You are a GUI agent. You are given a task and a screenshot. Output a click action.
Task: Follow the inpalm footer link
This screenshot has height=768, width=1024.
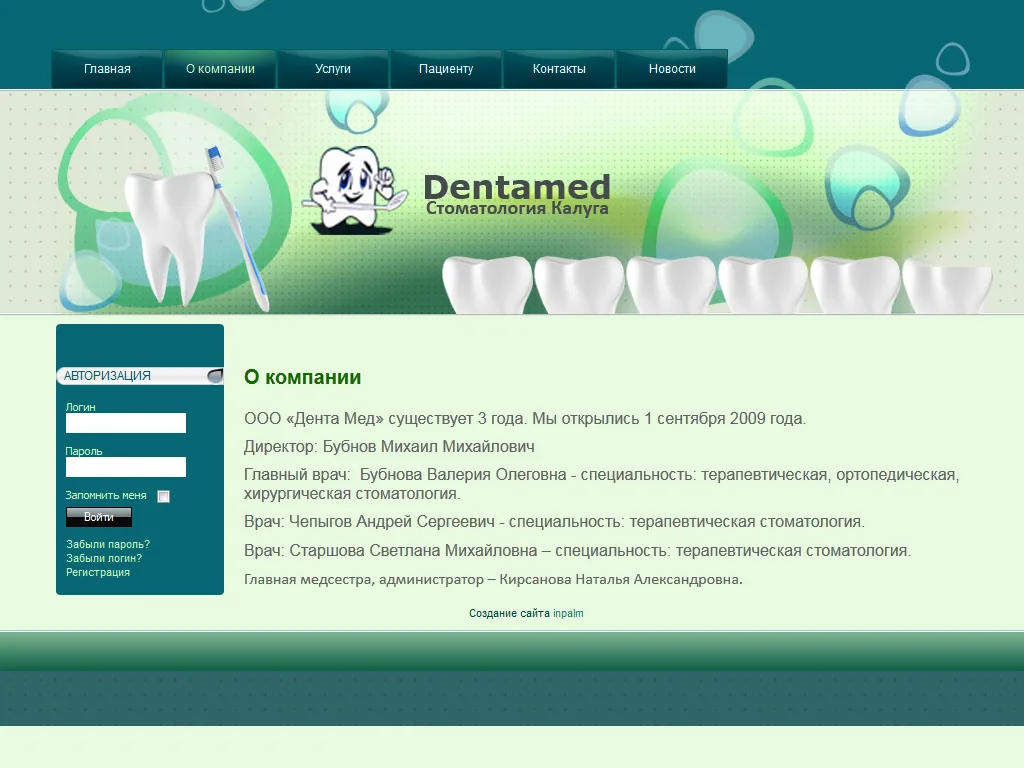pos(568,613)
